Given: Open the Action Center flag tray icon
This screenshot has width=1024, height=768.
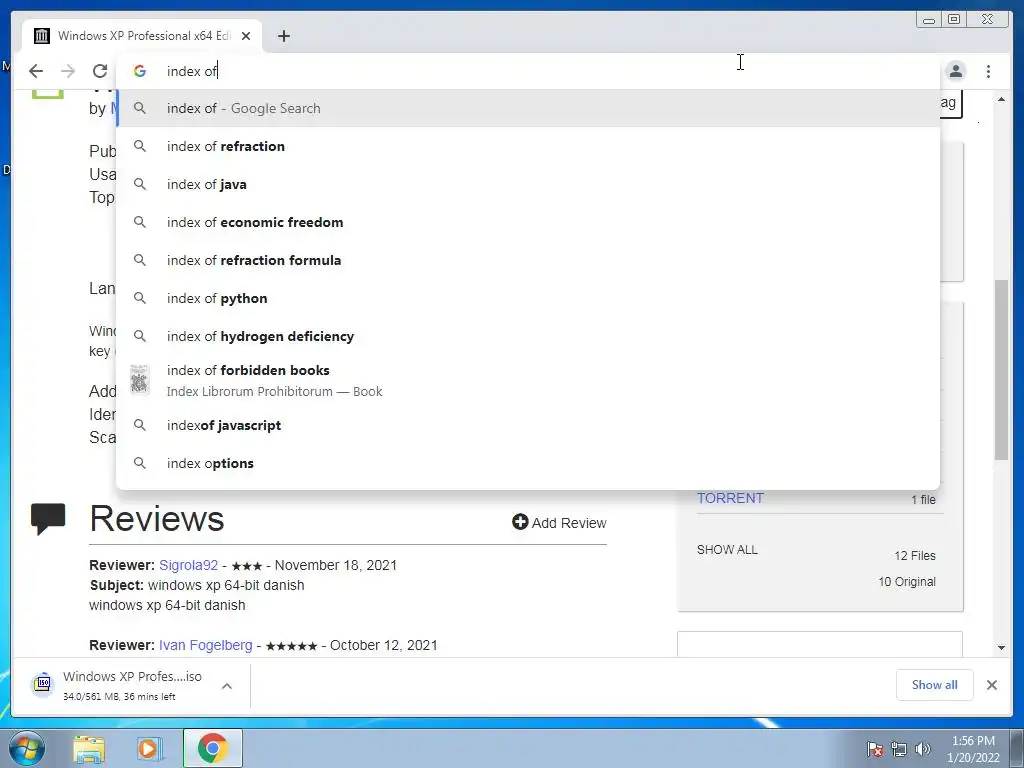Looking at the screenshot, I should coord(875,749).
